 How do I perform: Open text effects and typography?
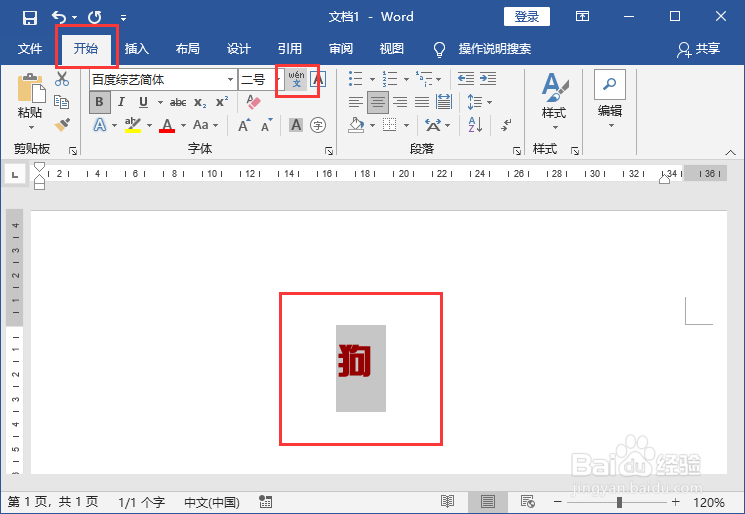click(100, 125)
